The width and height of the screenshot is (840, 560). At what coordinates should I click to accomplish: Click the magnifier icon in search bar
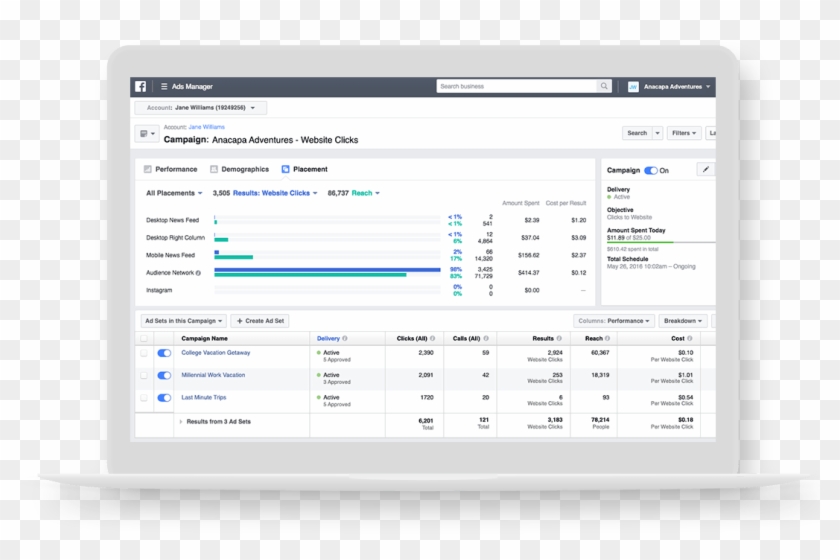pyautogui.click(x=604, y=87)
